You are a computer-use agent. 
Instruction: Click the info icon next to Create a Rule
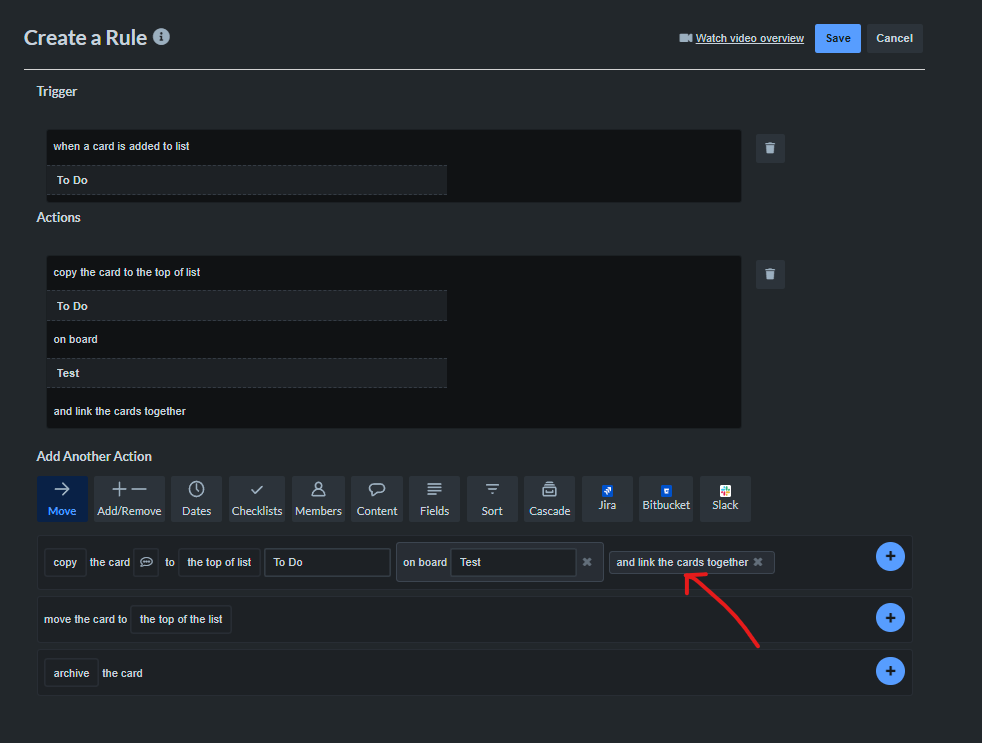coord(161,37)
